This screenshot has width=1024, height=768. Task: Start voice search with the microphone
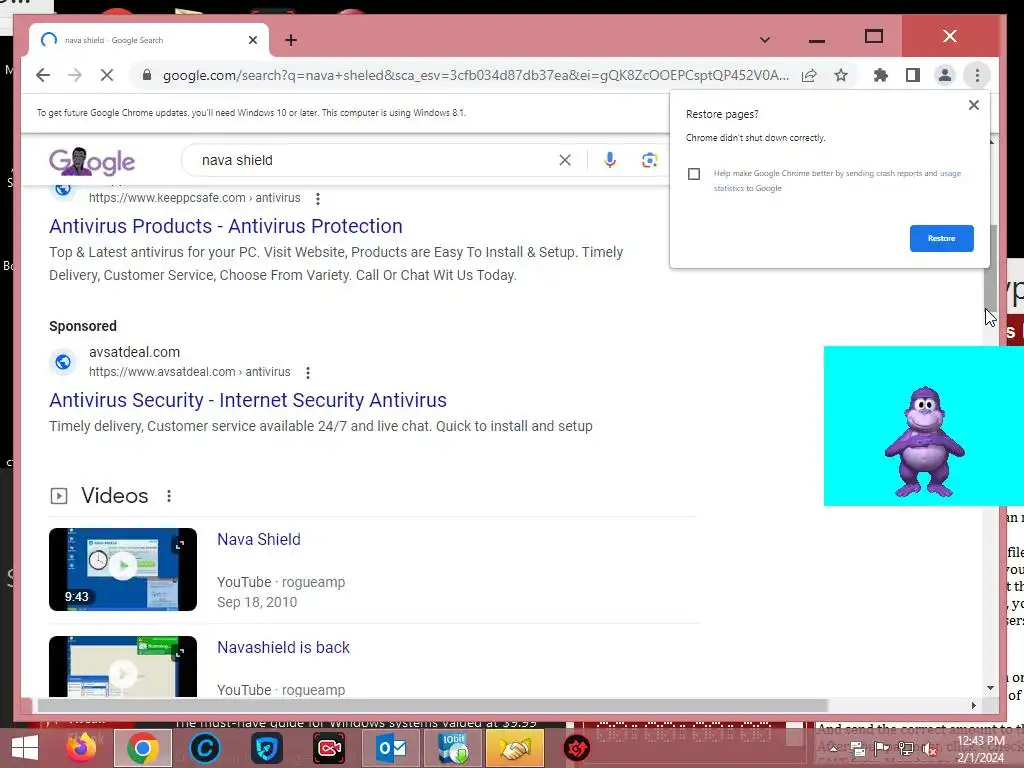point(609,160)
